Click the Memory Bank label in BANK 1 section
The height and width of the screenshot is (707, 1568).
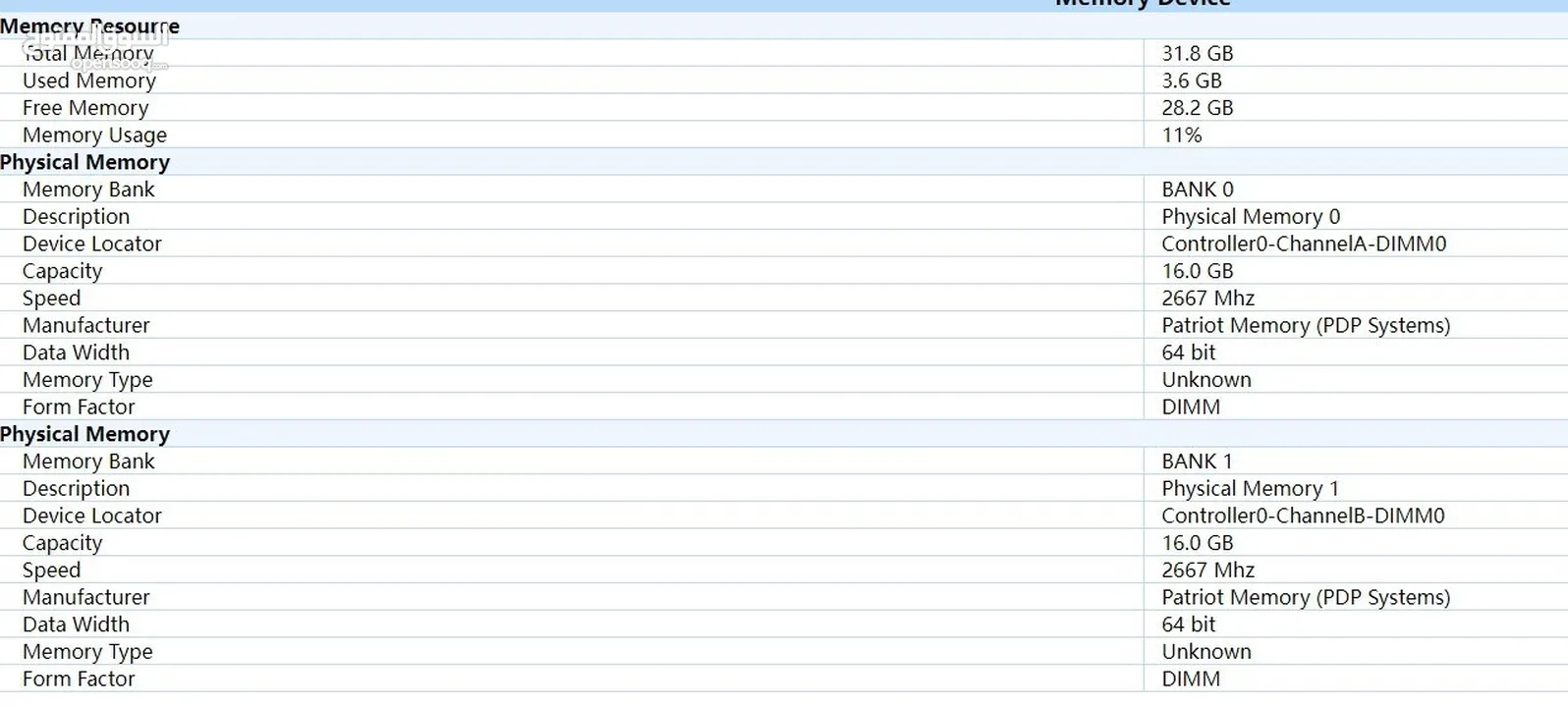[x=88, y=462]
